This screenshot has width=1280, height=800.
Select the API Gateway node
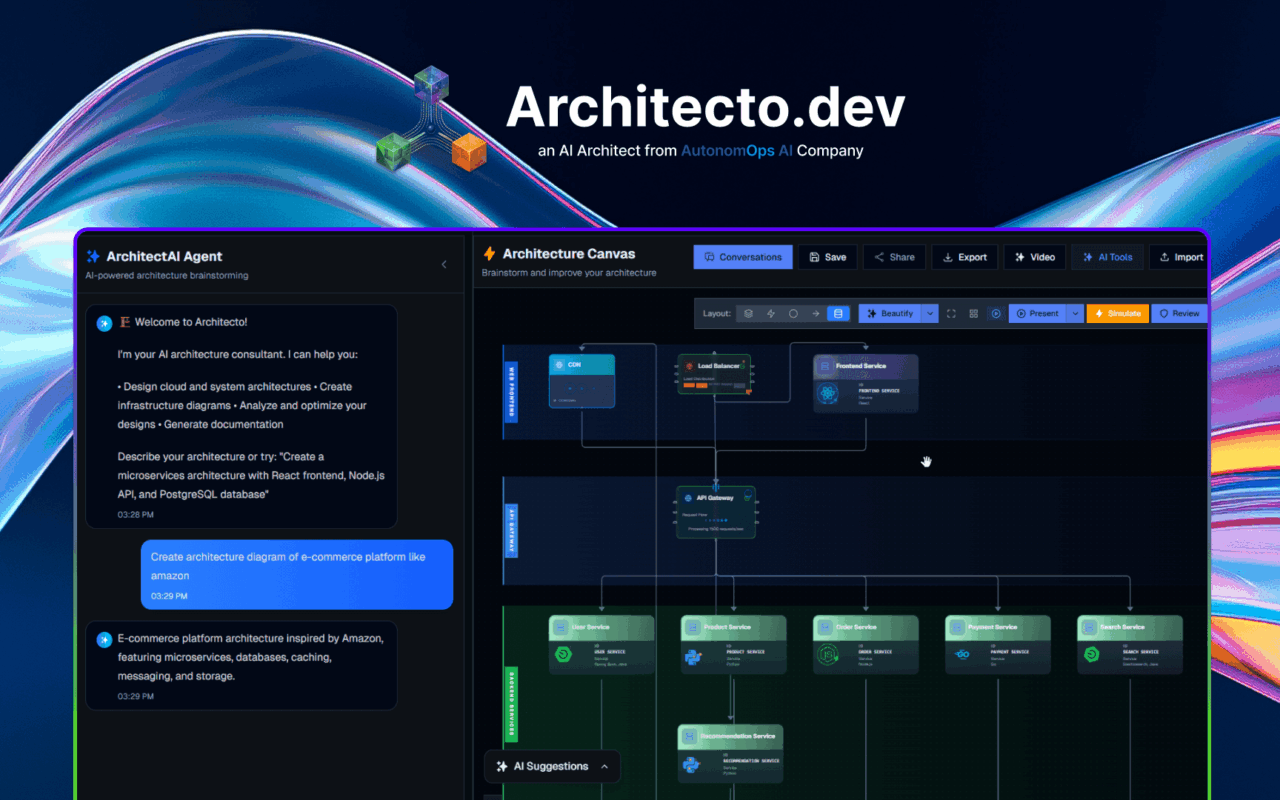point(716,512)
